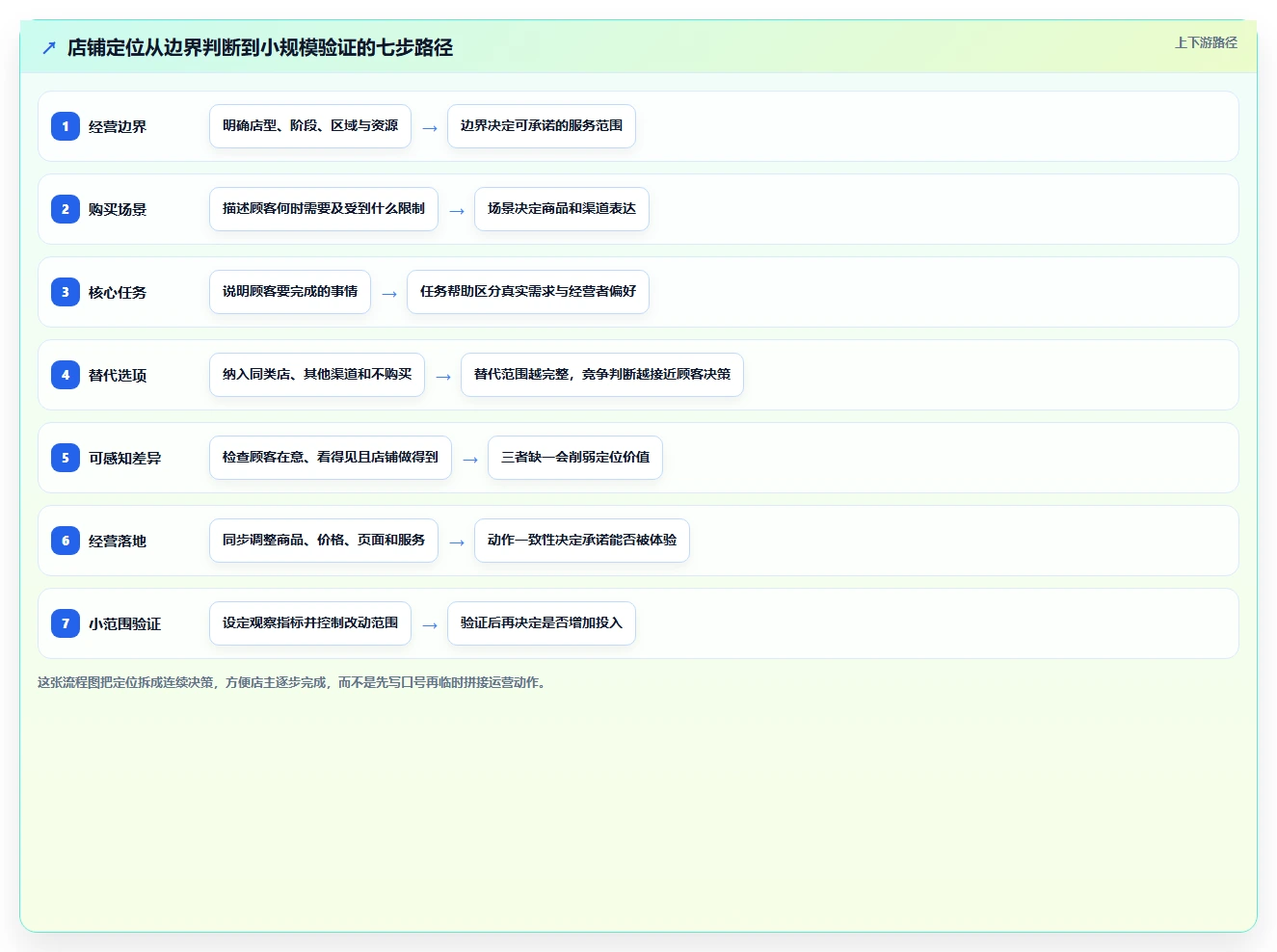Click the arrow in the 核心任务 row
Image resolution: width=1277 pixels, height=952 pixels.
389,293
